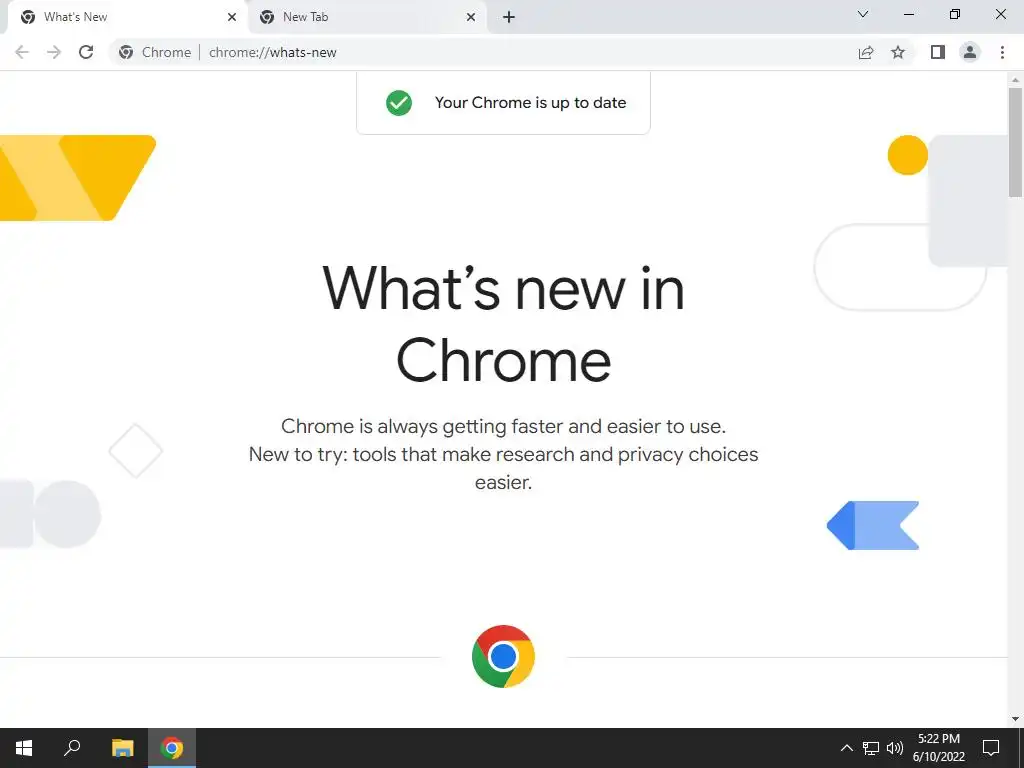Show hidden system tray icons
Image resolution: width=1024 pixels, height=768 pixels.
coord(846,748)
